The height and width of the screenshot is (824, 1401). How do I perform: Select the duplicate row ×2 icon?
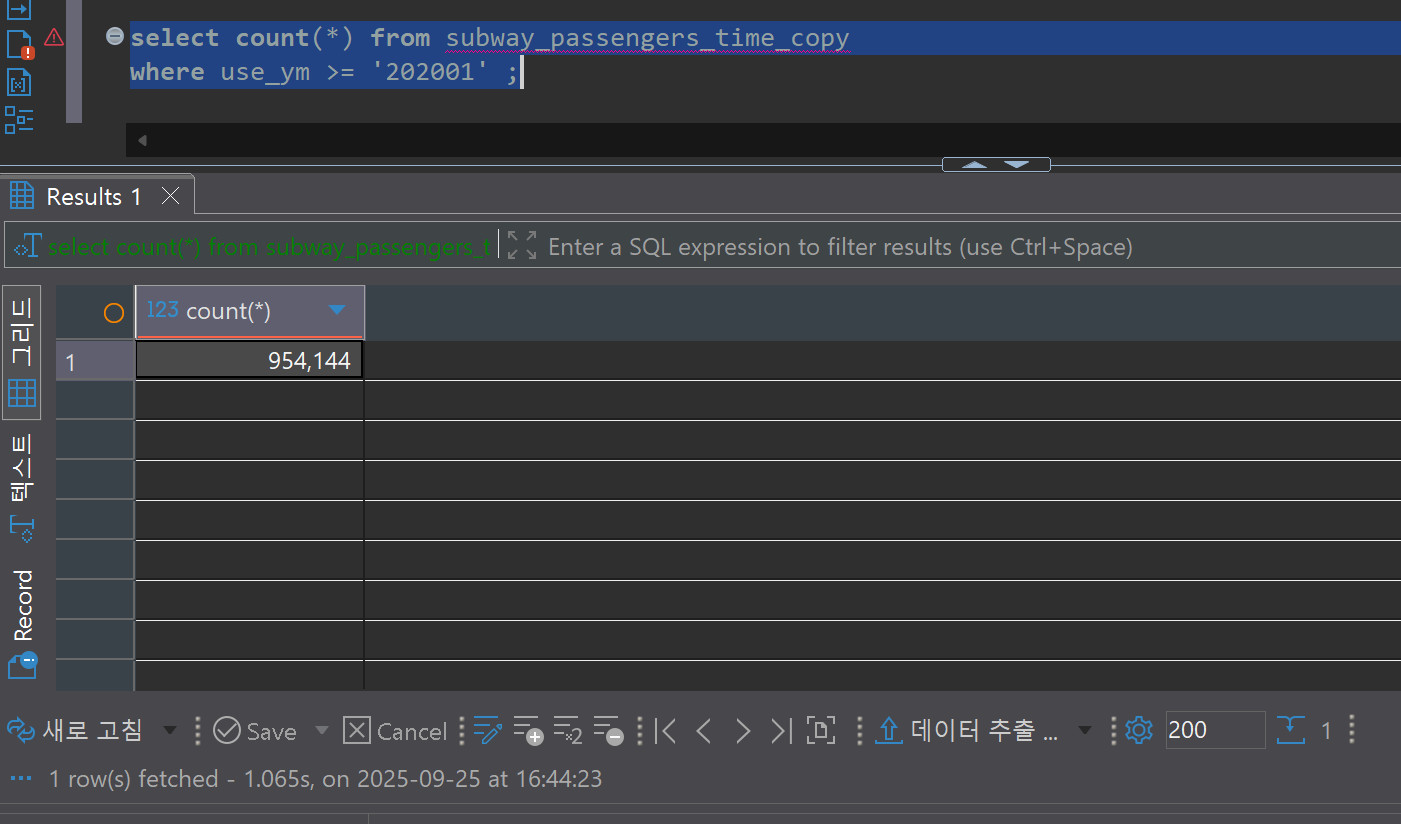(567, 731)
